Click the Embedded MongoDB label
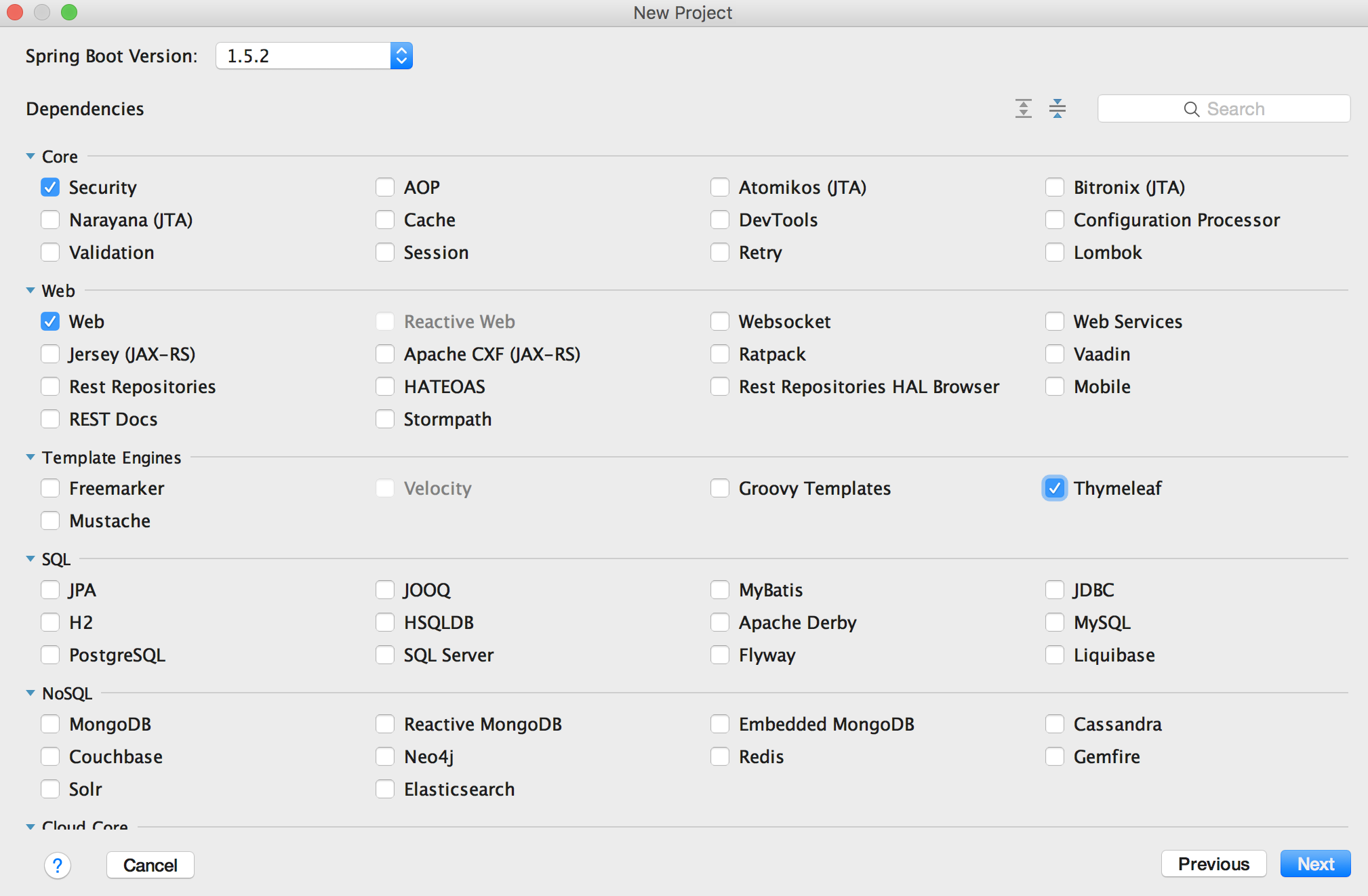 pyautogui.click(x=826, y=725)
